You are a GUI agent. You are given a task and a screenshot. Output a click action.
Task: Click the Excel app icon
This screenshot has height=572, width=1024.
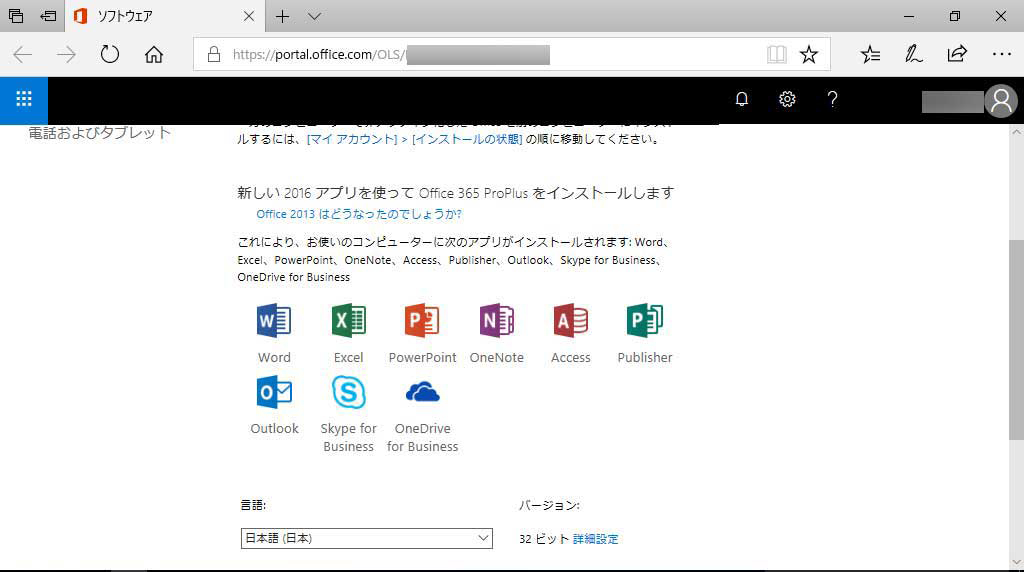tap(348, 321)
